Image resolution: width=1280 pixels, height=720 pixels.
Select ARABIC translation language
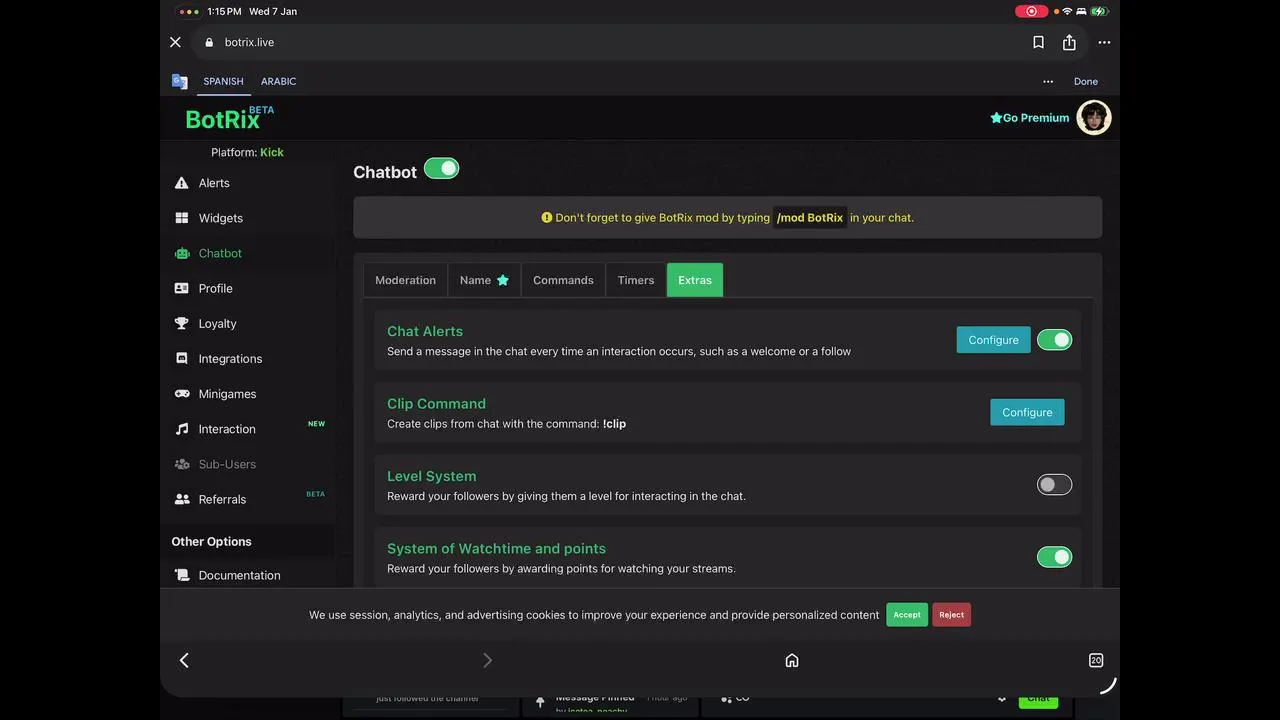pos(278,82)
